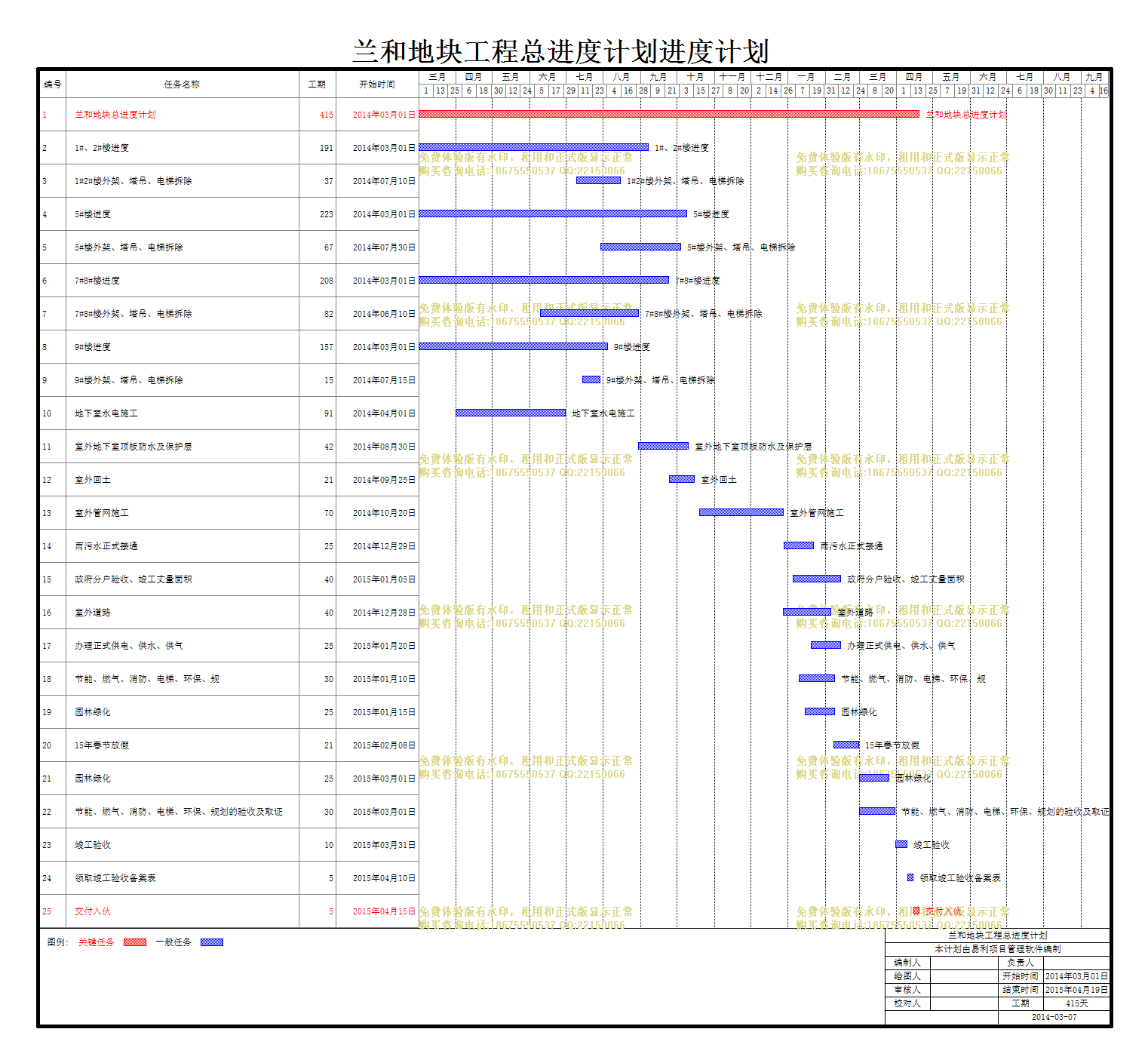Click the 校对人 cell in info table
Viewport: 1148px width, 1063px height.
point(907,1003)
